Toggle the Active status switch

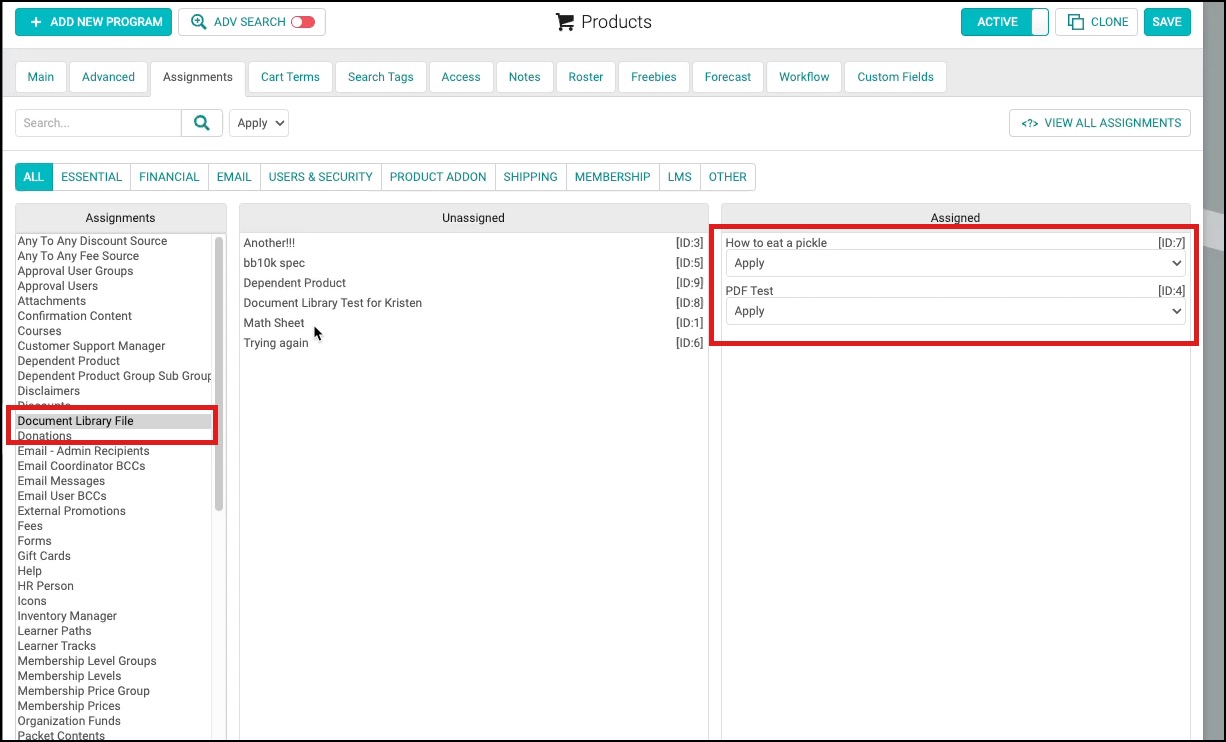1004,22
